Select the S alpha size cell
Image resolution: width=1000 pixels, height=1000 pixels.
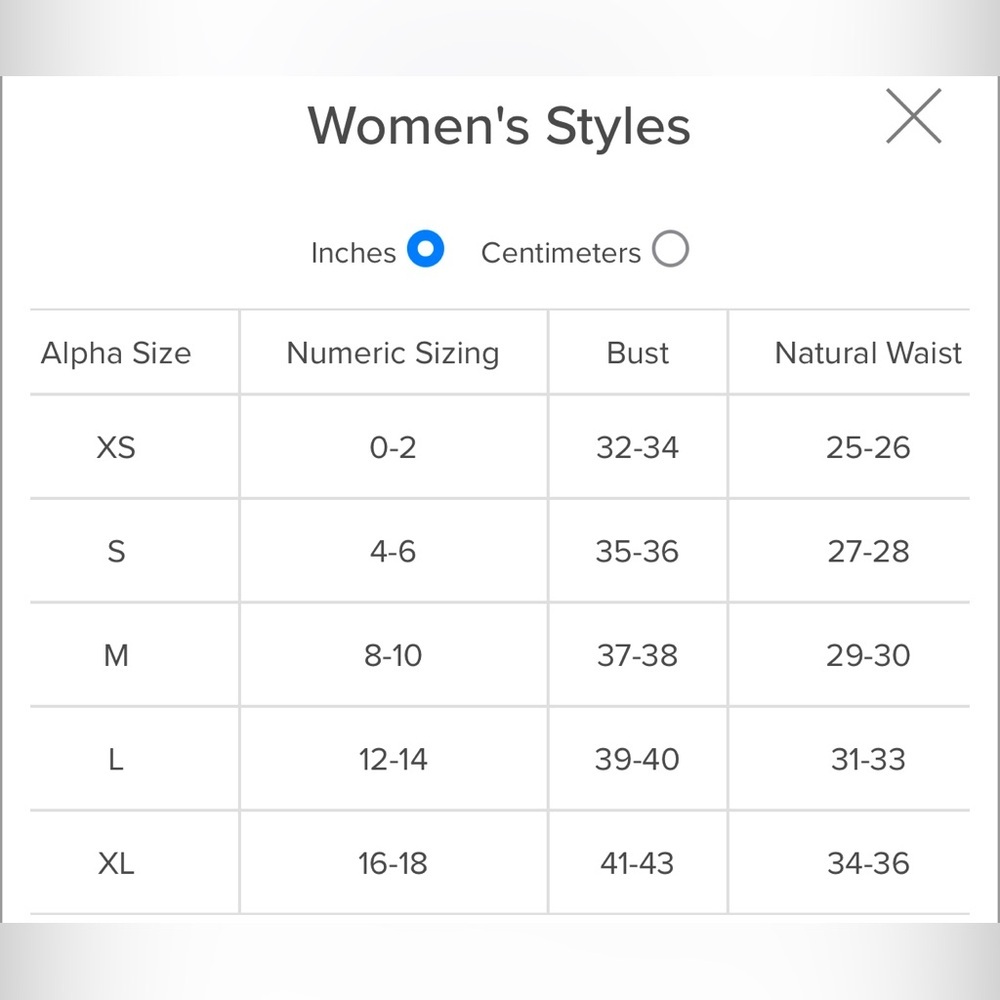pyautogui.click(x=116, y=551)
